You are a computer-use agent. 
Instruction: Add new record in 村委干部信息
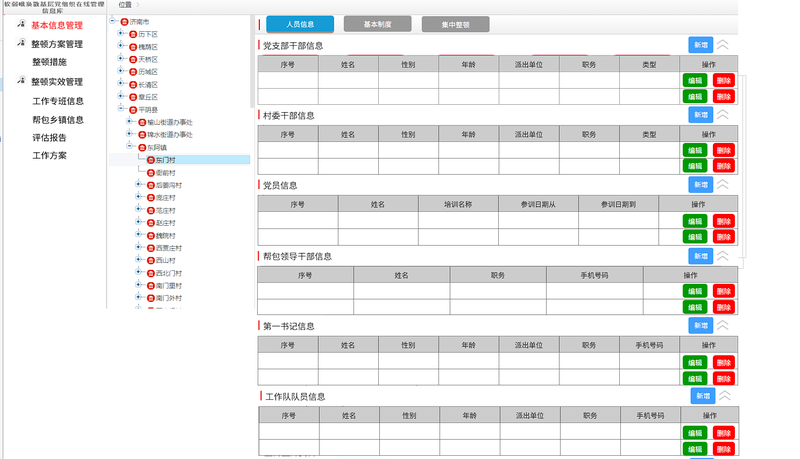tap(700, 115)
